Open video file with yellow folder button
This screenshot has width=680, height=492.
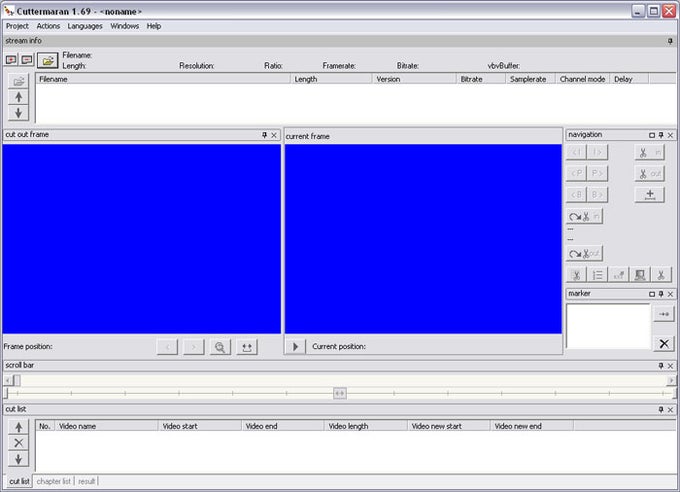click(48, 60)
